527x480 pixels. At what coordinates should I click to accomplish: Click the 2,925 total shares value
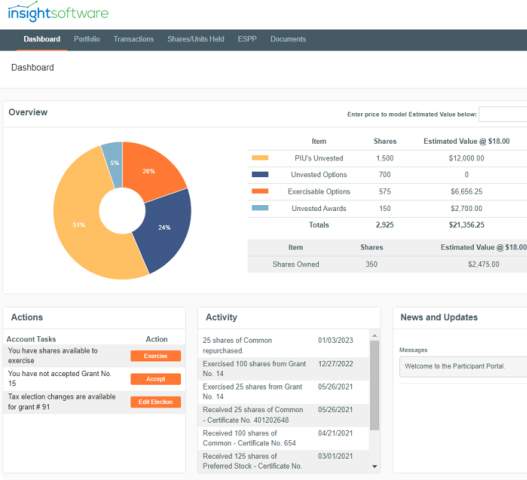pos(385,225)
